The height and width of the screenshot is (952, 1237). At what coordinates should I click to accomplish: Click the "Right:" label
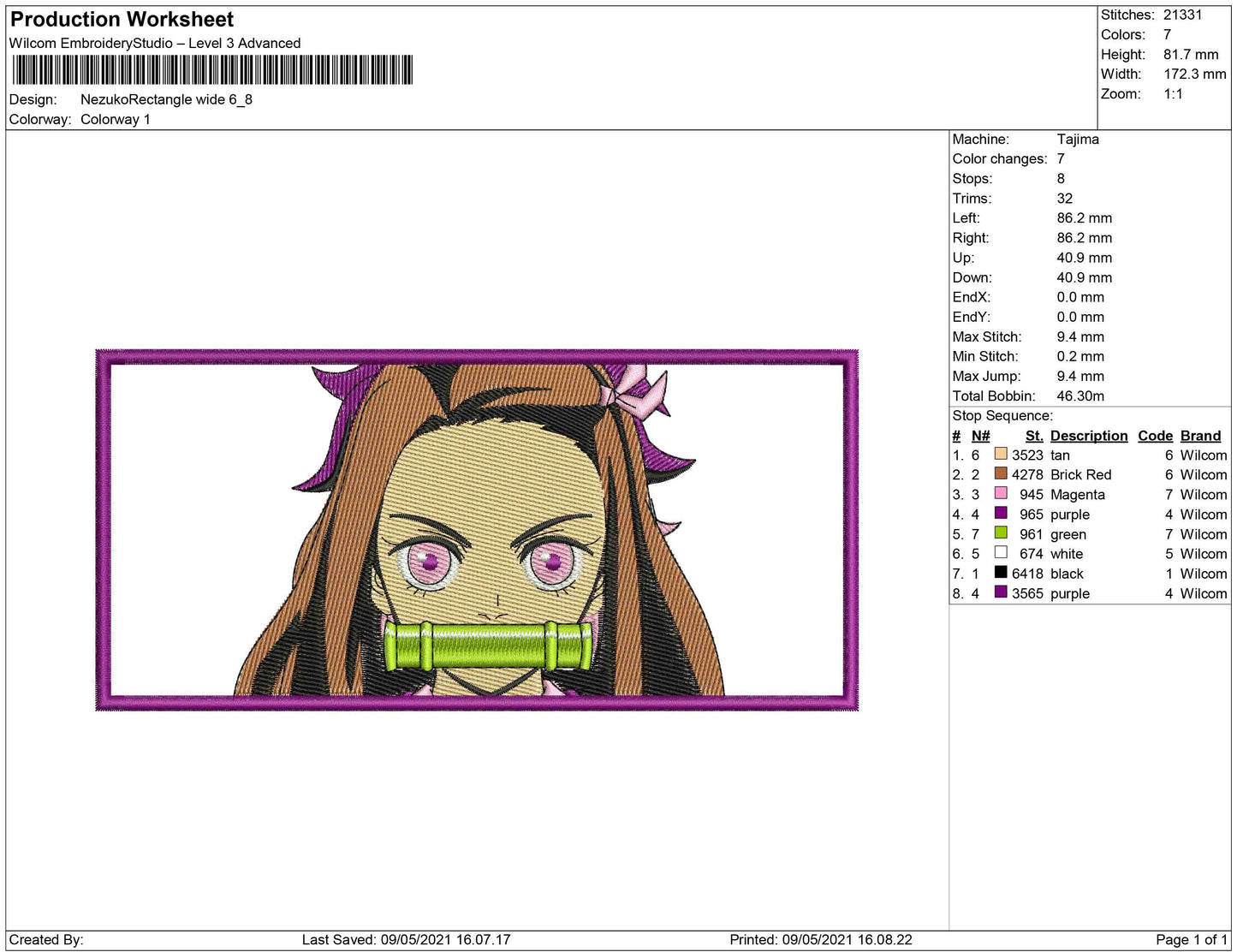pos(971,238)
